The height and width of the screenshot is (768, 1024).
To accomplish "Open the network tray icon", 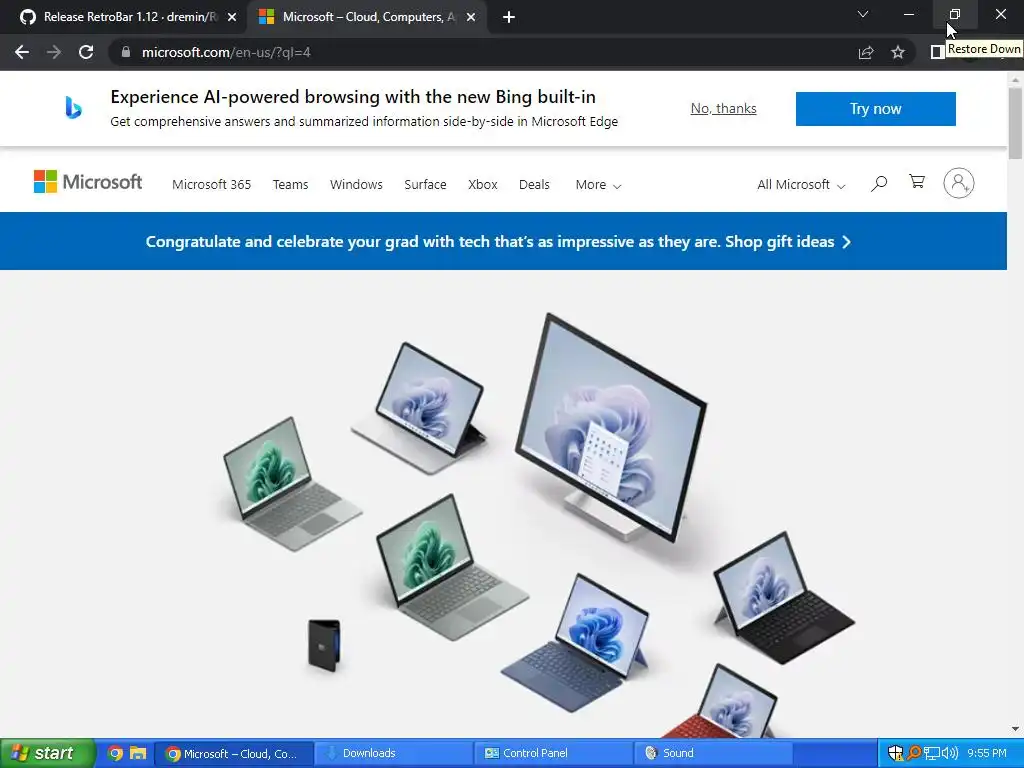I will click(932, 754).
